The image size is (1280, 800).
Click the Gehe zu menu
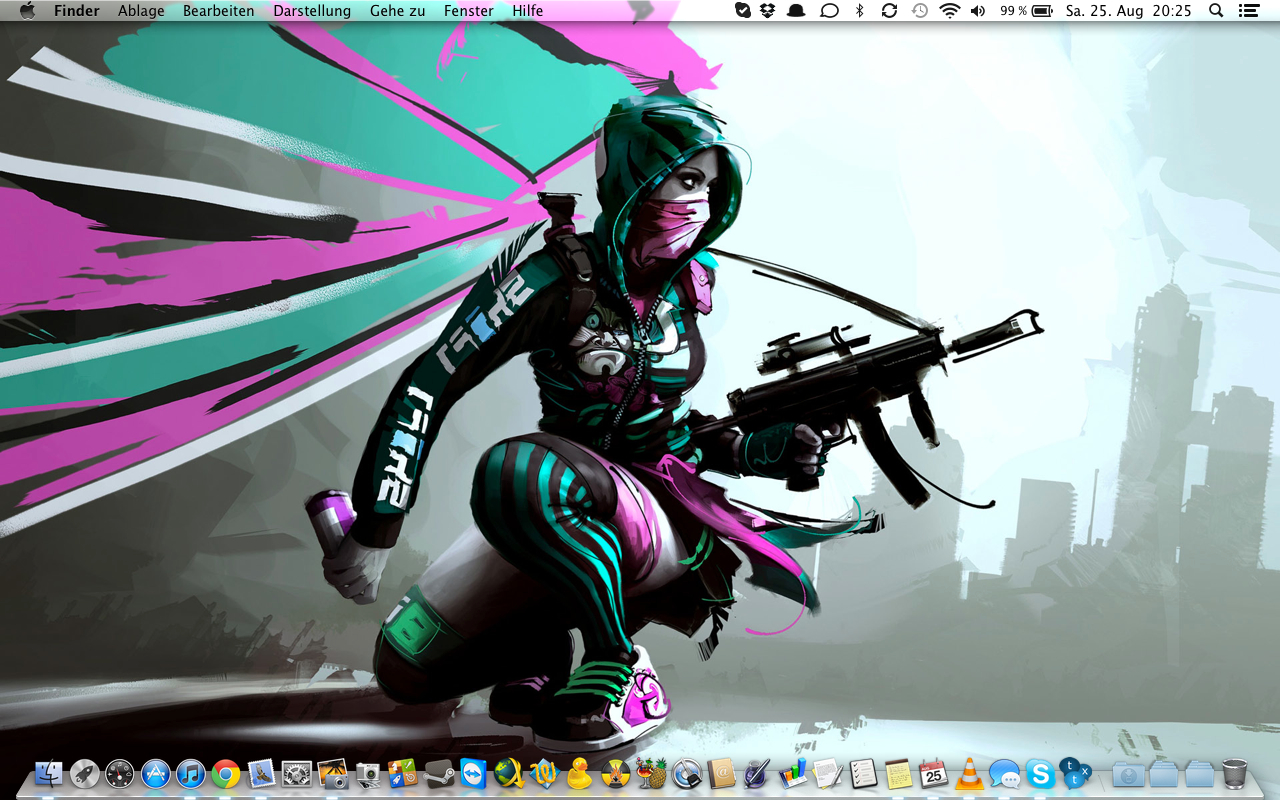coord(397,11)
